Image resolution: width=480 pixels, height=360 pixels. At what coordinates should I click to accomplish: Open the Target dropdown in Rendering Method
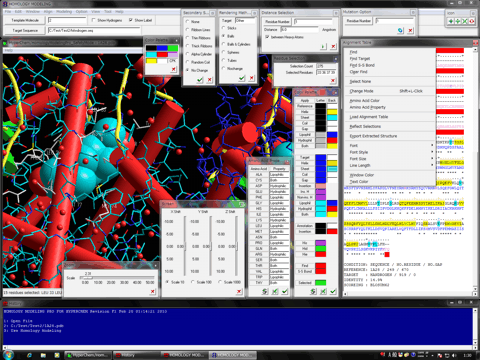click(x=245, y=21)
